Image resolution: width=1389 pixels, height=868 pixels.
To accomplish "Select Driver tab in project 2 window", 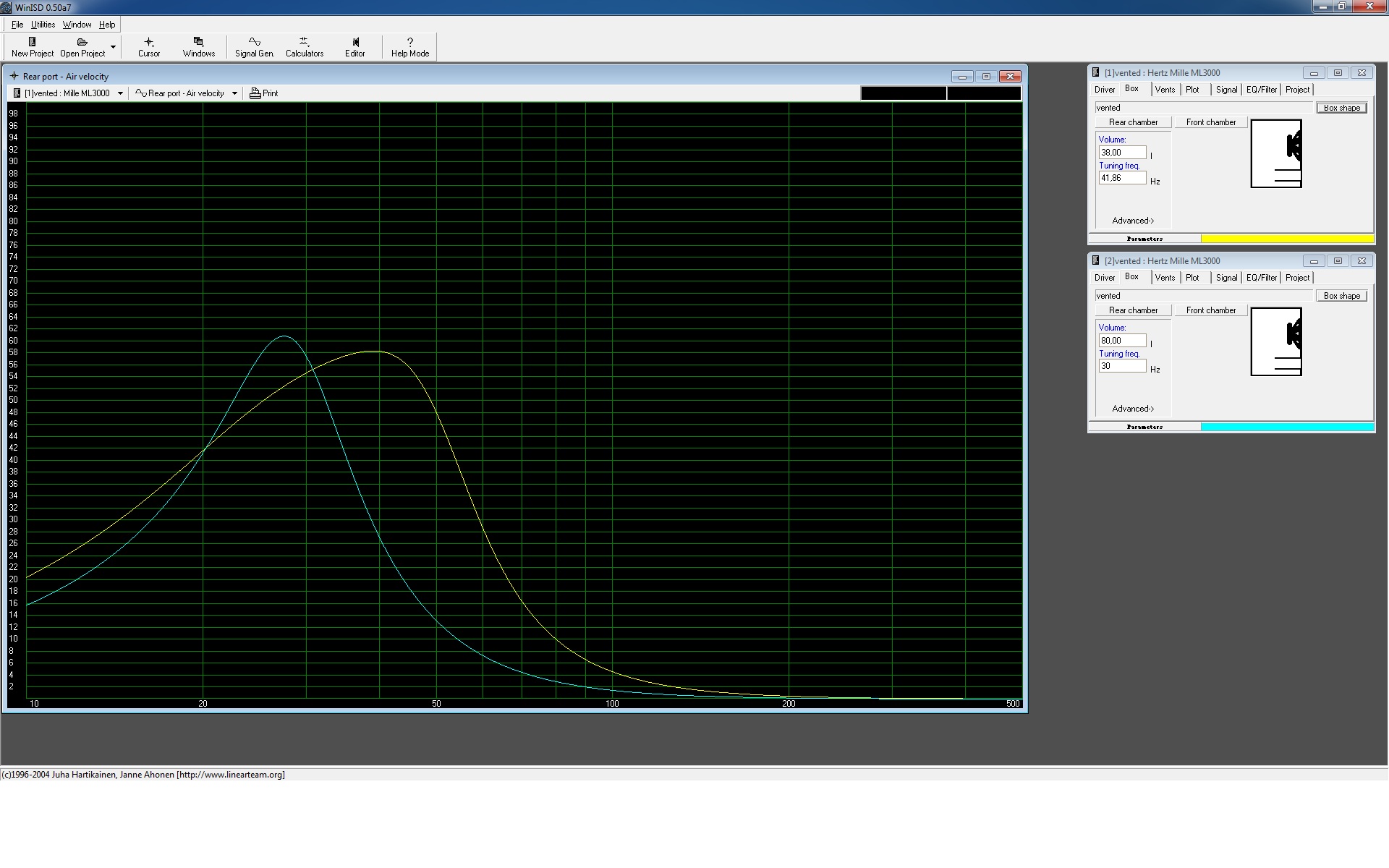I will click(1105, 278).
